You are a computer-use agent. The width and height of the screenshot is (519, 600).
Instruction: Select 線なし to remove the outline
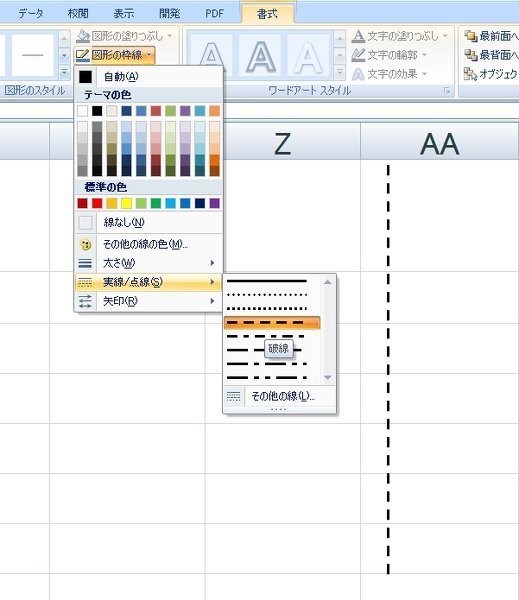tap(148, 222)
